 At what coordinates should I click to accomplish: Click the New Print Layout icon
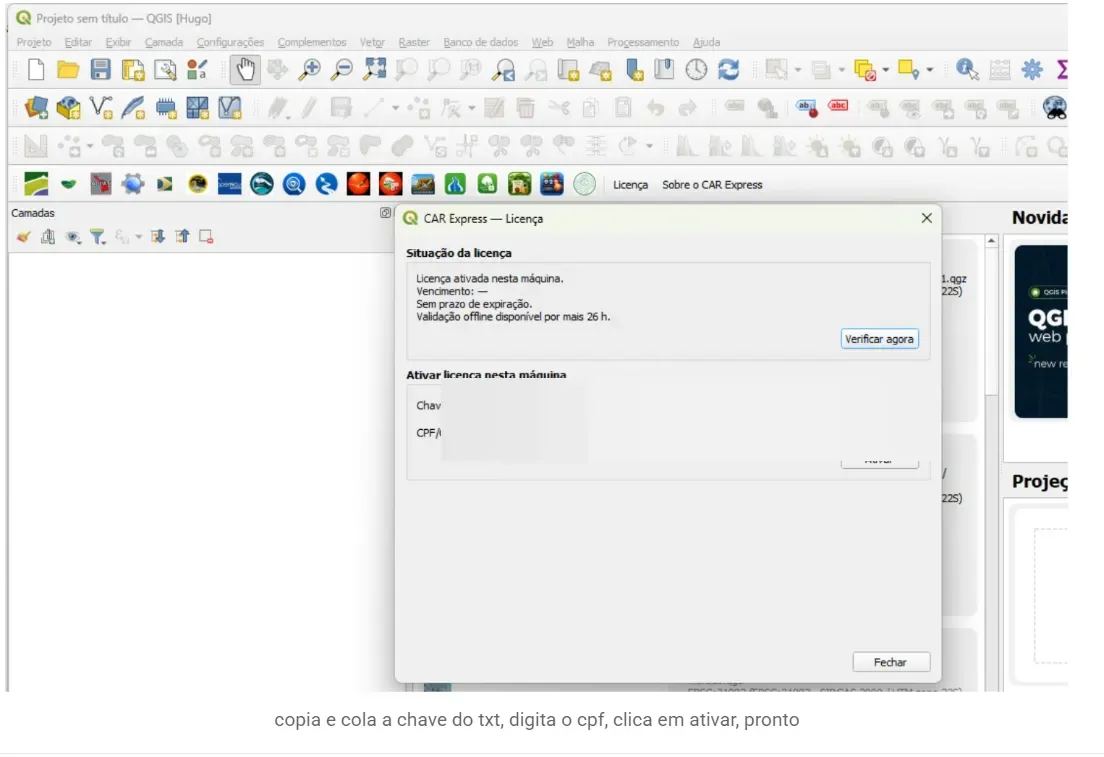[x=133, y=70]
